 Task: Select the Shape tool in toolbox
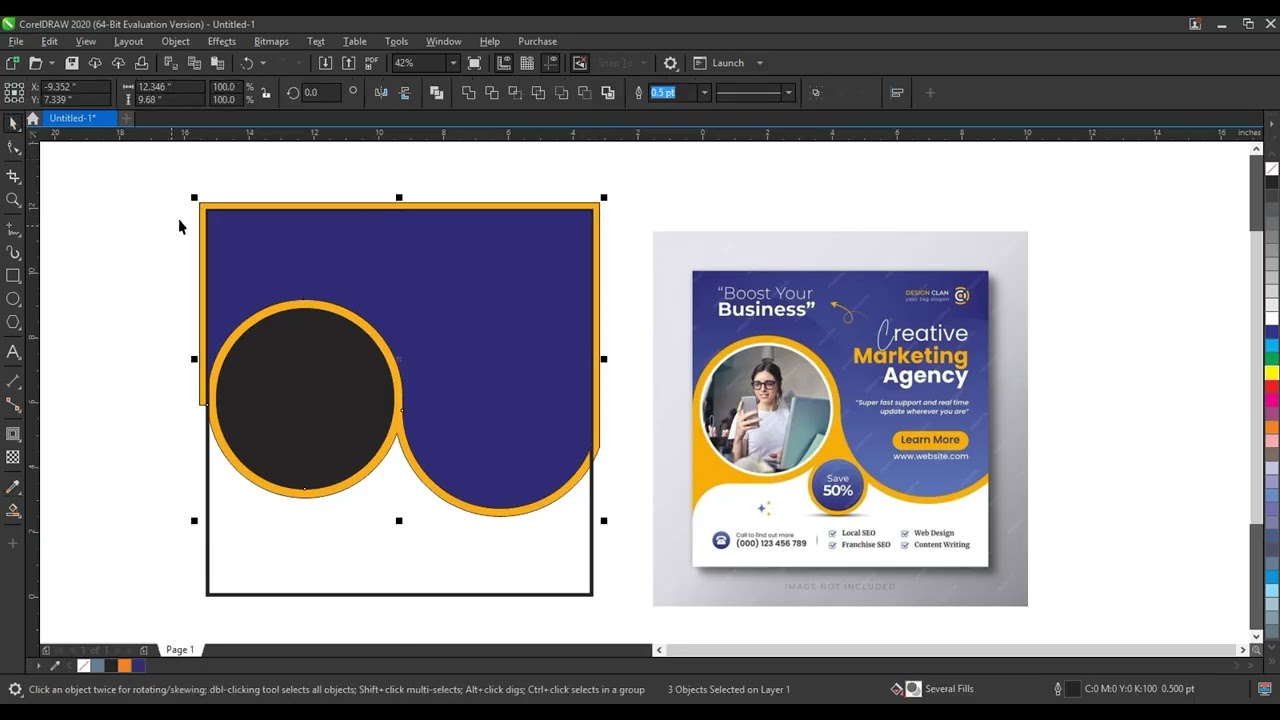tap(13, 148)
